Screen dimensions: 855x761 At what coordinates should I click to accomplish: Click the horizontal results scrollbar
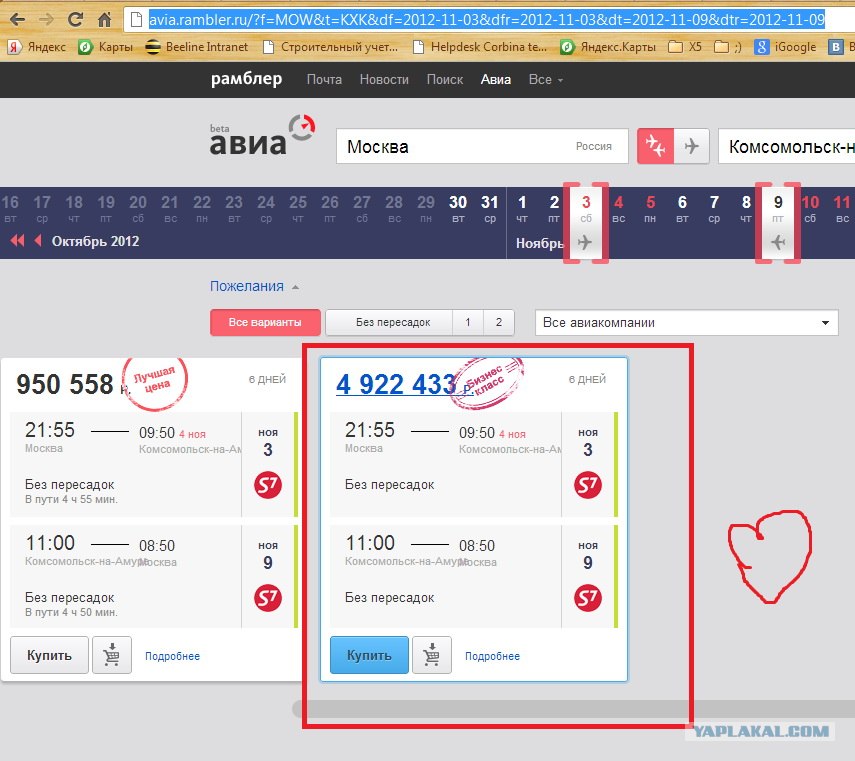pos(573,709)
